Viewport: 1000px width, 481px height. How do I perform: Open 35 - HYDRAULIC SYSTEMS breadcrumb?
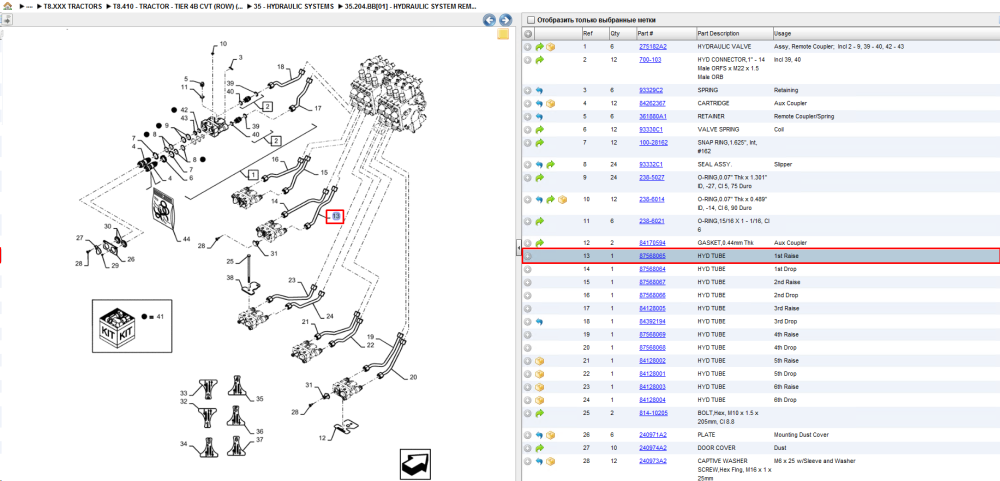click(293, 6)
